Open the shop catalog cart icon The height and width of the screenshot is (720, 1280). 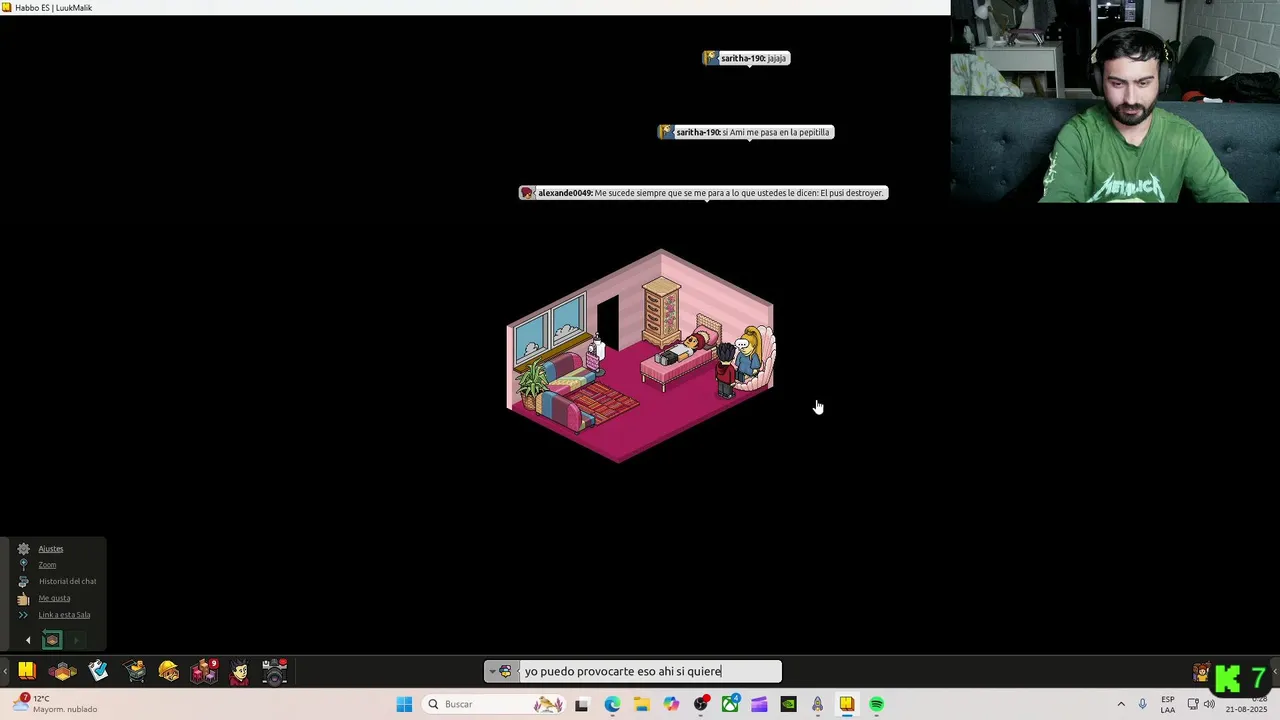[x=135, y=671]
